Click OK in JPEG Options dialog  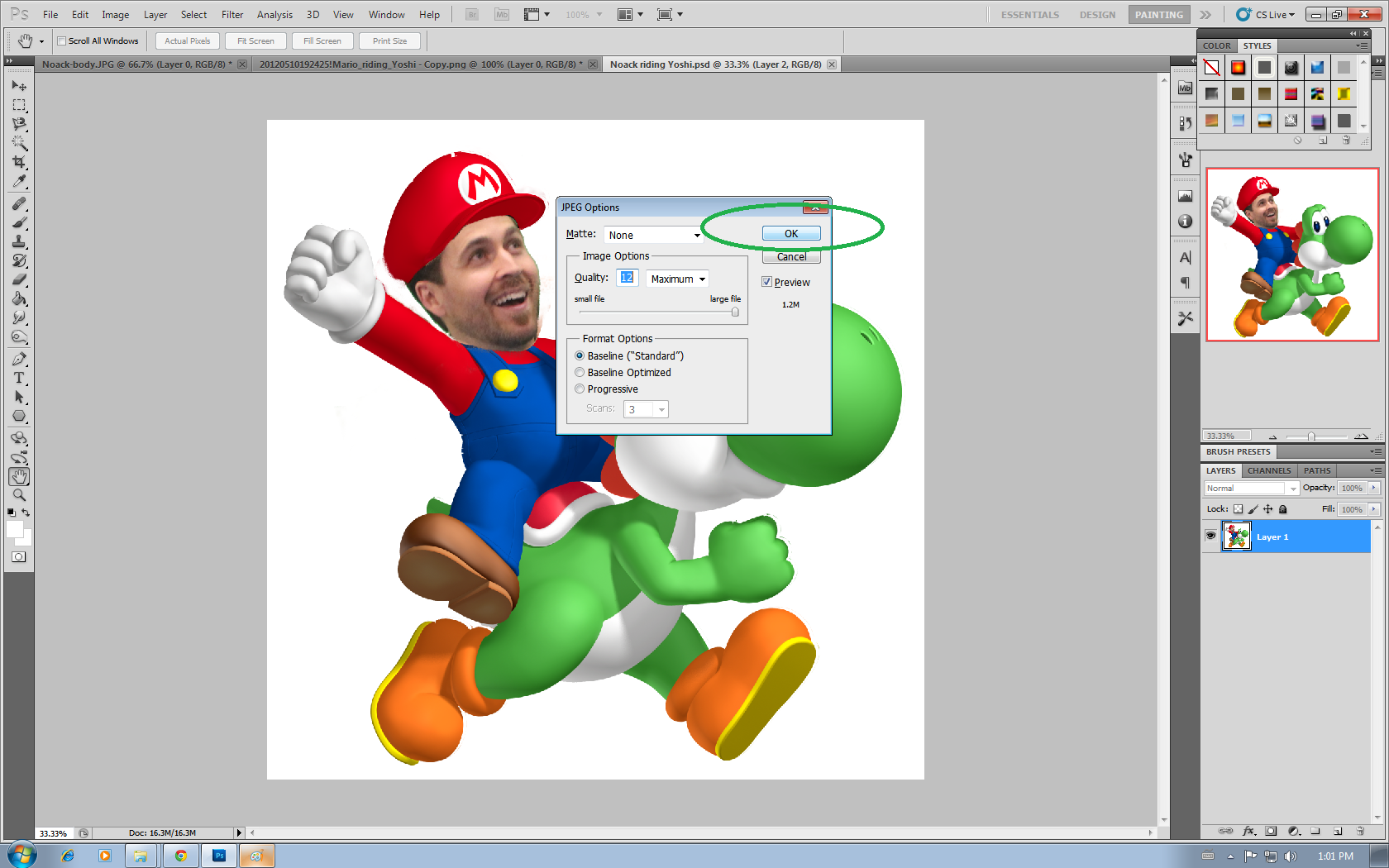[x=791, y=234]
